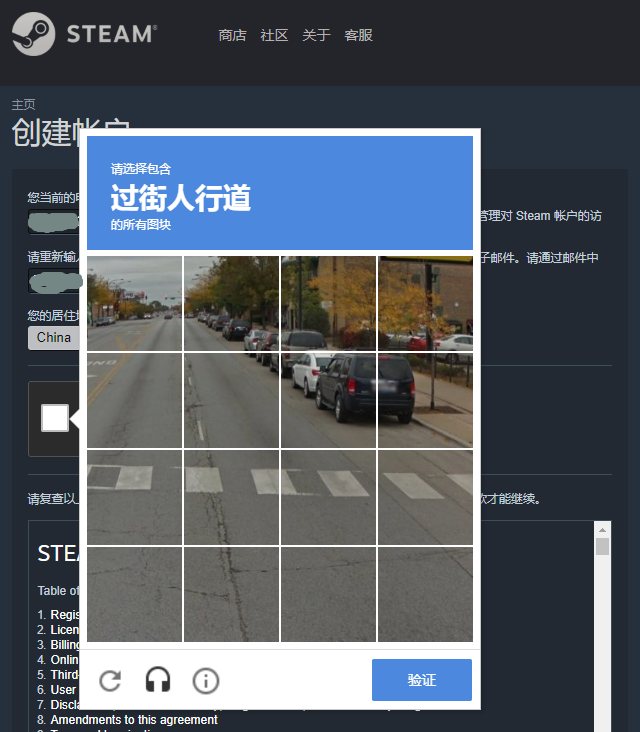Open the 客服 support menu
This screenshot has height=732, width=640.
tap(359, 35)
